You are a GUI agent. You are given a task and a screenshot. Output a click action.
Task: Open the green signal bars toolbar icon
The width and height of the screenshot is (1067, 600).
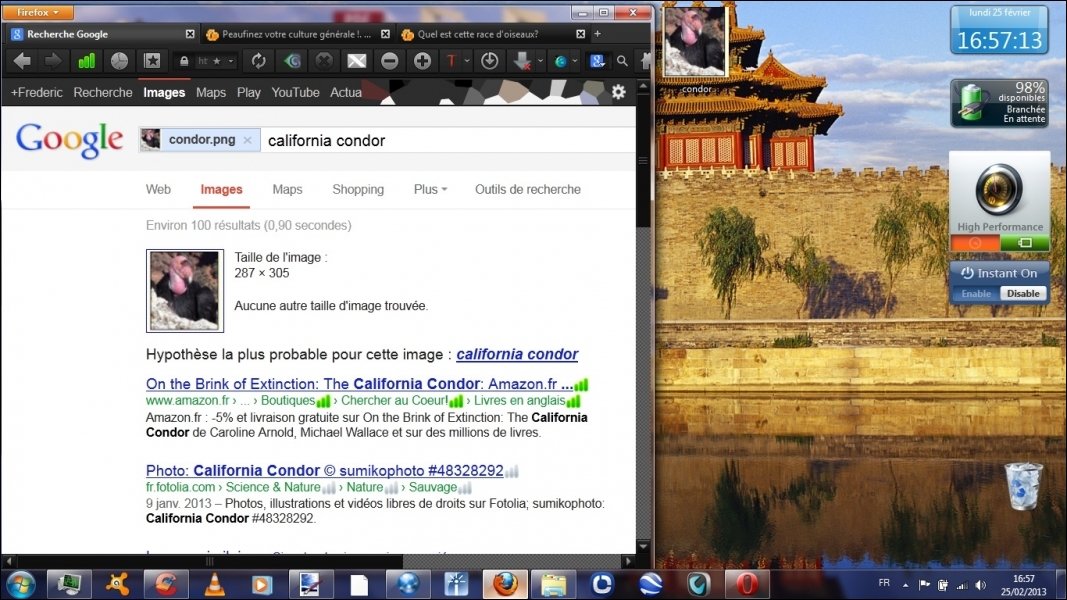coord(86,61)
